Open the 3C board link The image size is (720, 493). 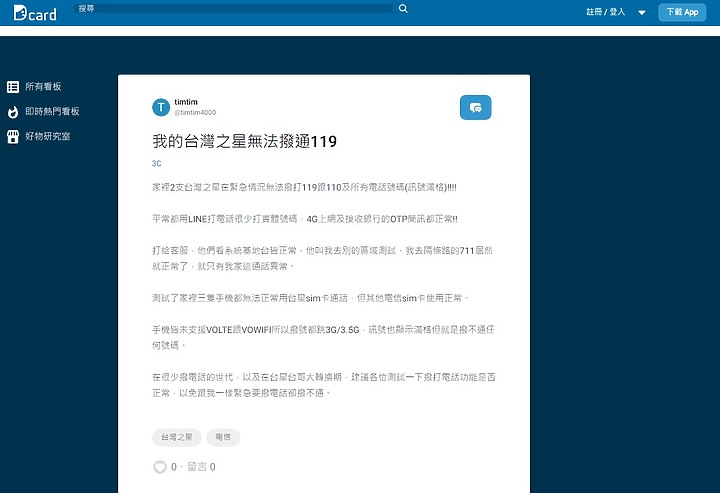coord(157,163)
